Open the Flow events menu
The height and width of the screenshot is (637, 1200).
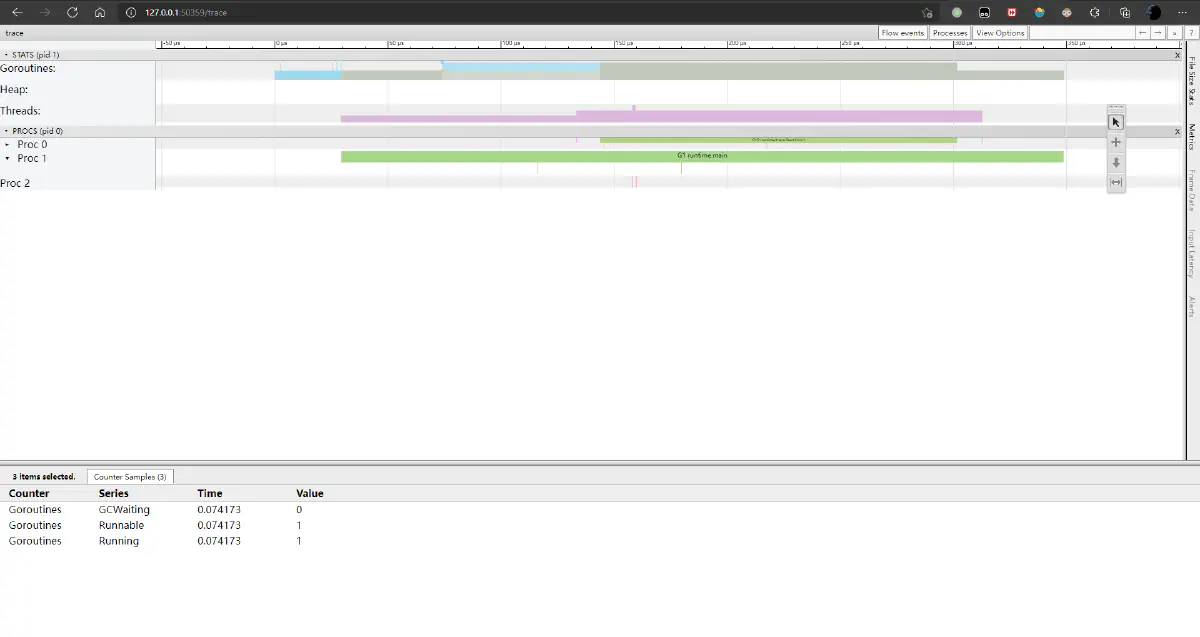[902, 33]
